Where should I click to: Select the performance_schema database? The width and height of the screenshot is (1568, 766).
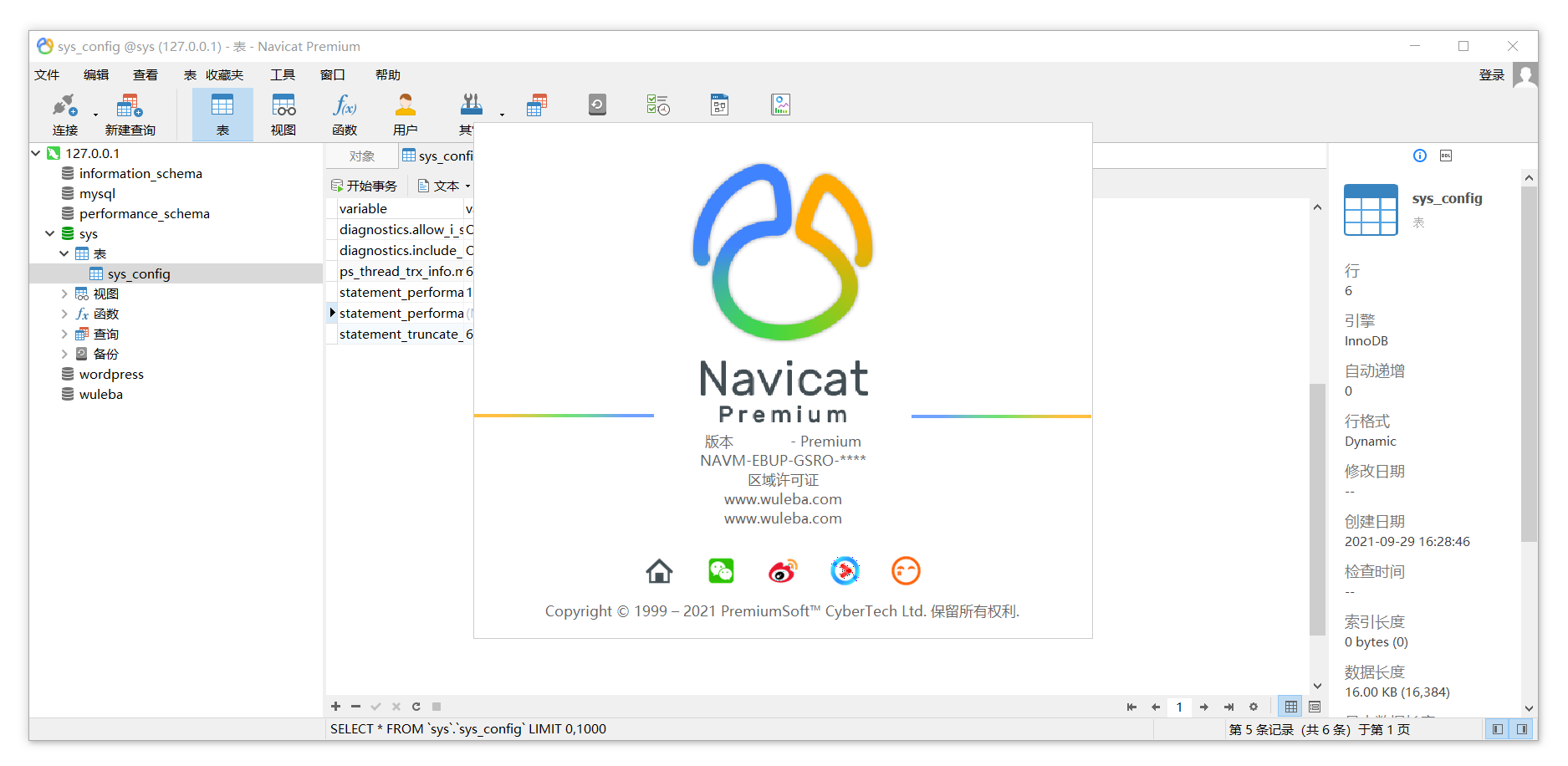145,213
